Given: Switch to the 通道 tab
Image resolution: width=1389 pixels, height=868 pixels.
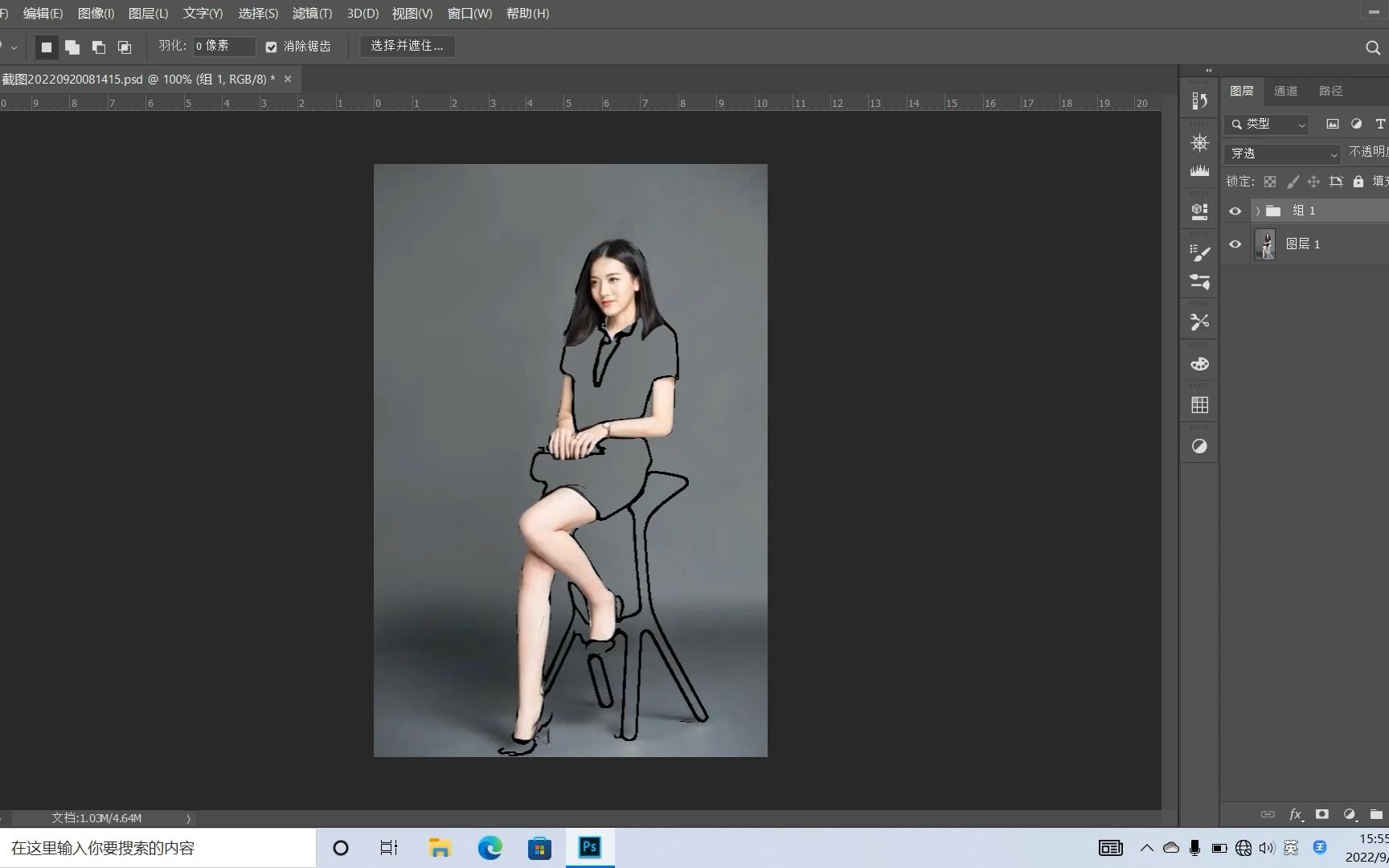Looking at the screenshot, I should click(x=1285, y=91).
